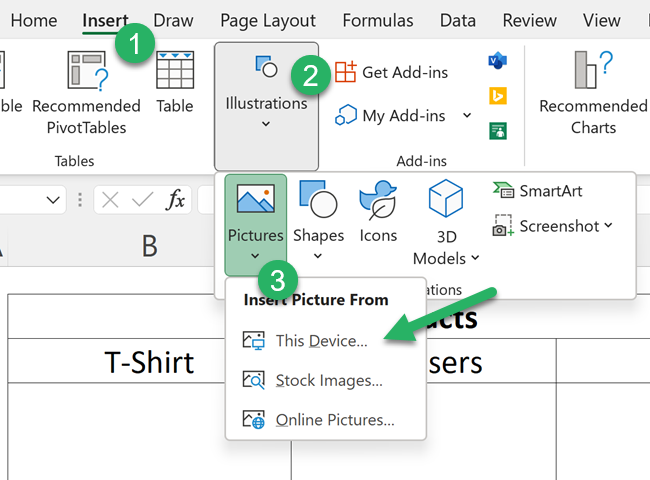Image resolution: width=650 pixels, height=480 pixels.
Task: Open Get Add-ins store
Action: 391,72
